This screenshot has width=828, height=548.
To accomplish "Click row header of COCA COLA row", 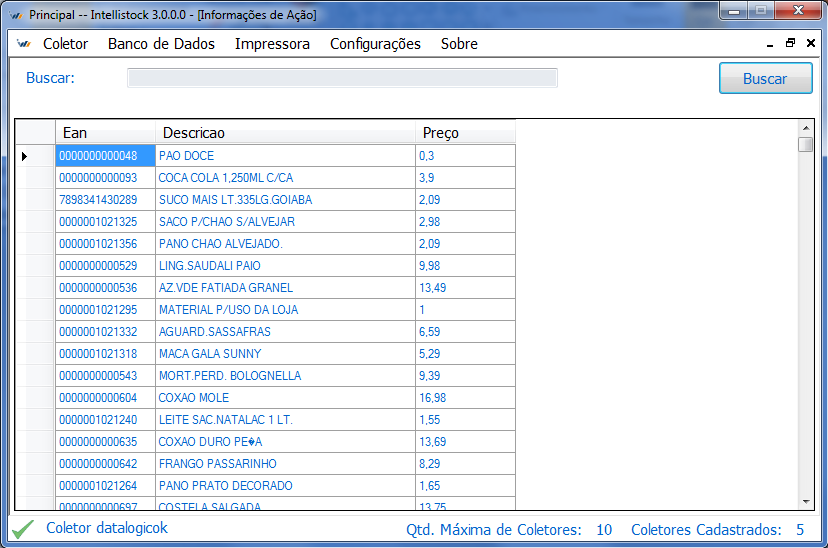I will [35, 178].
